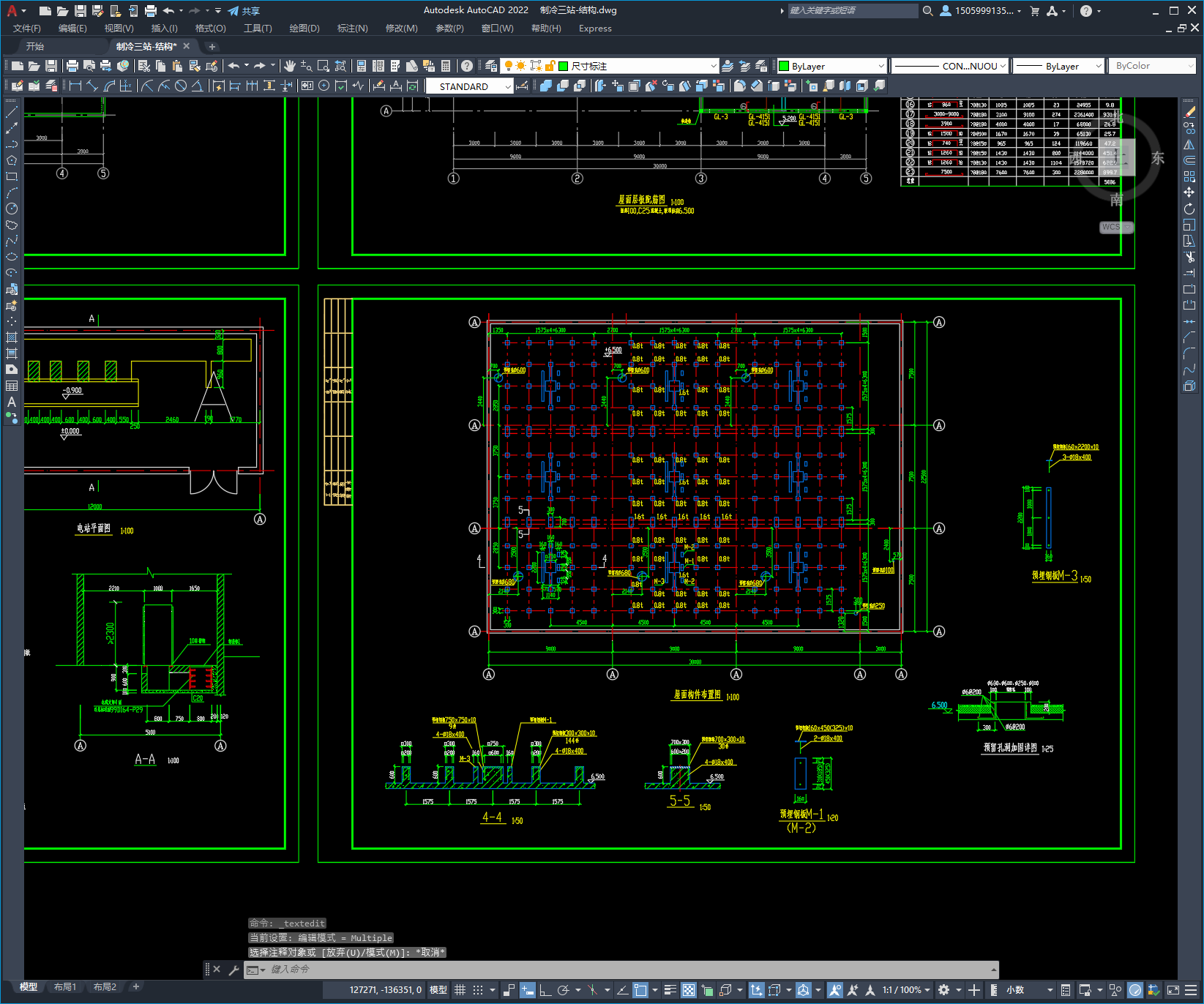The image size is (1204, 1004).
Task: Click the Help question mark icon
Action: point(467,66)
